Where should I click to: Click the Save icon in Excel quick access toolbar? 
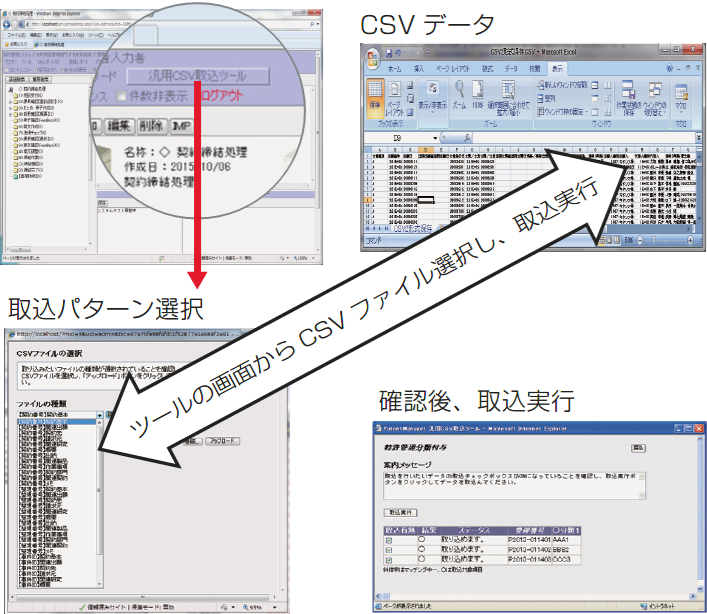(x=389, y=53)
